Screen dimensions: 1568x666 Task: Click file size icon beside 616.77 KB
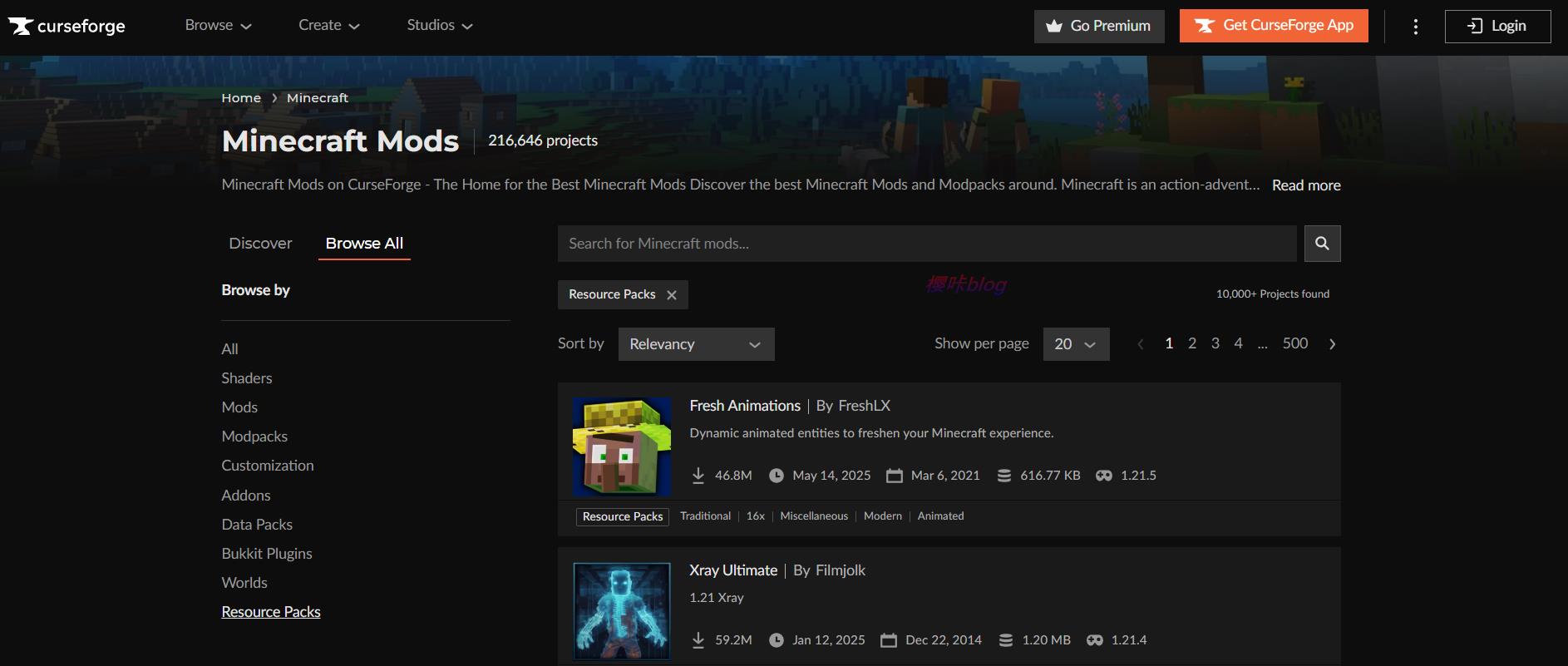click(x=1004, y=476)
